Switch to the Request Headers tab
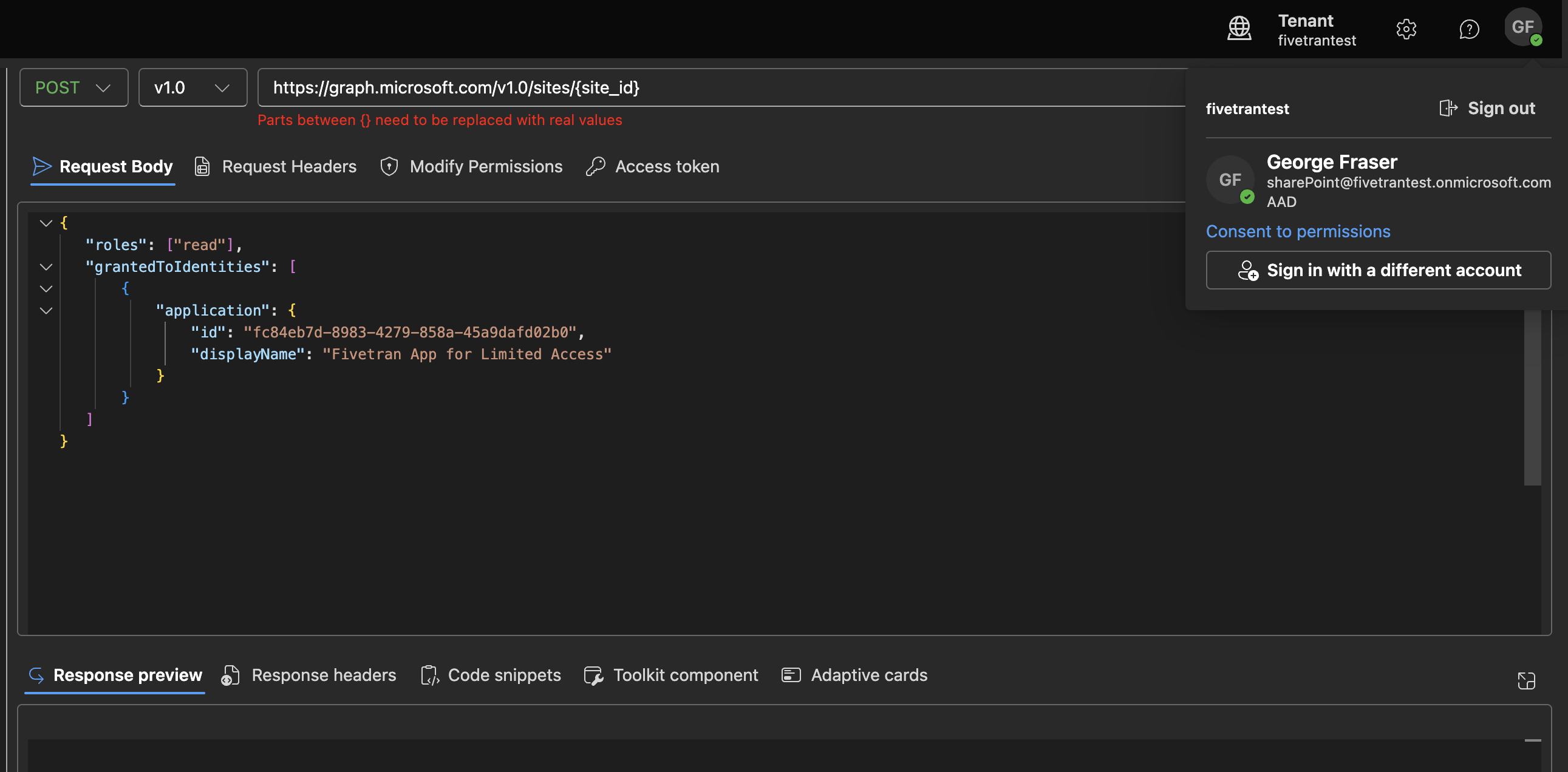 click(x=275, y=166)
